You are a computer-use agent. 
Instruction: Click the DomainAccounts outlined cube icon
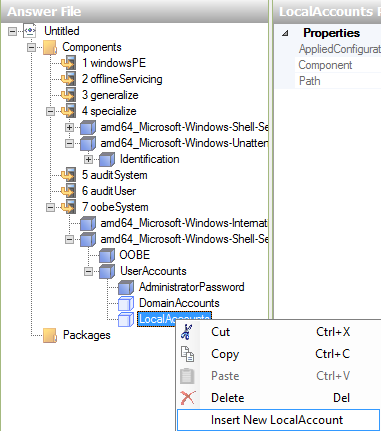click(126, 303)
